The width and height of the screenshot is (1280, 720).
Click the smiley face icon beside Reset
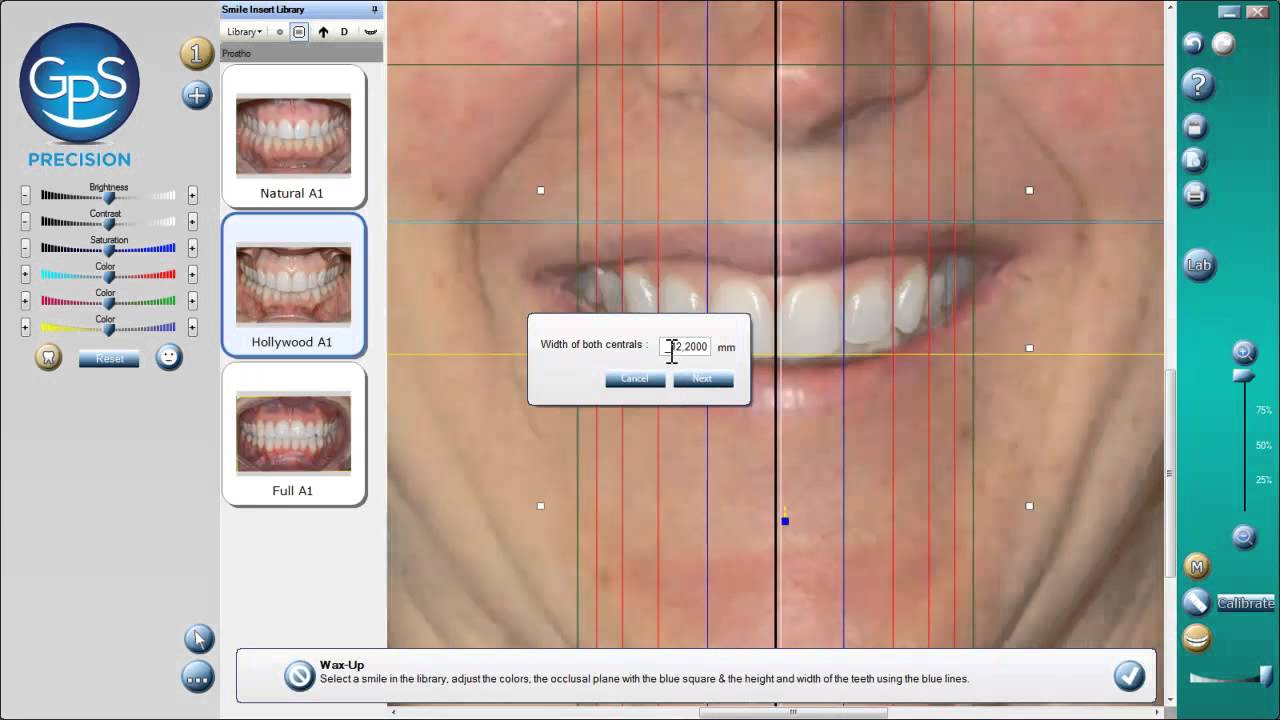click(169, 357)
